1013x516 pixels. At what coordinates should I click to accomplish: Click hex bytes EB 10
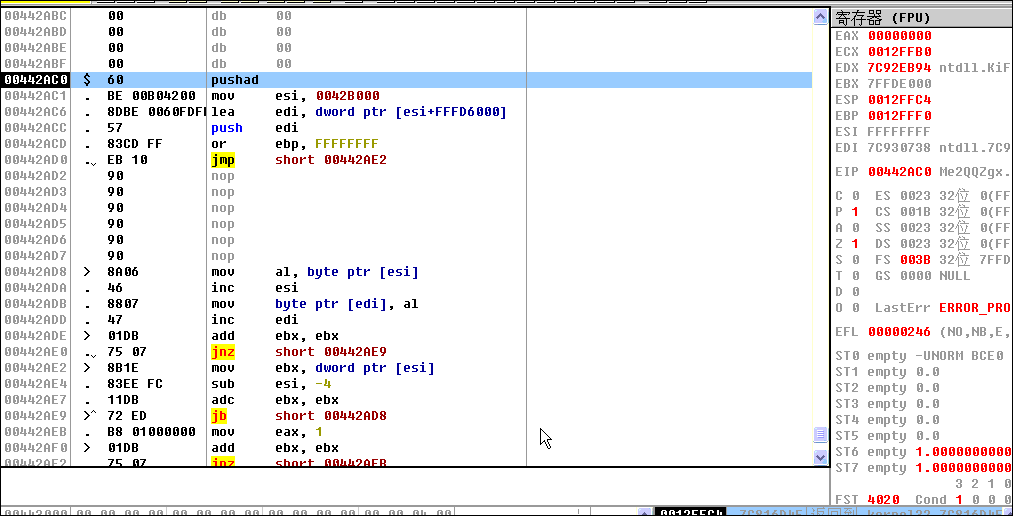pos(127,160)
